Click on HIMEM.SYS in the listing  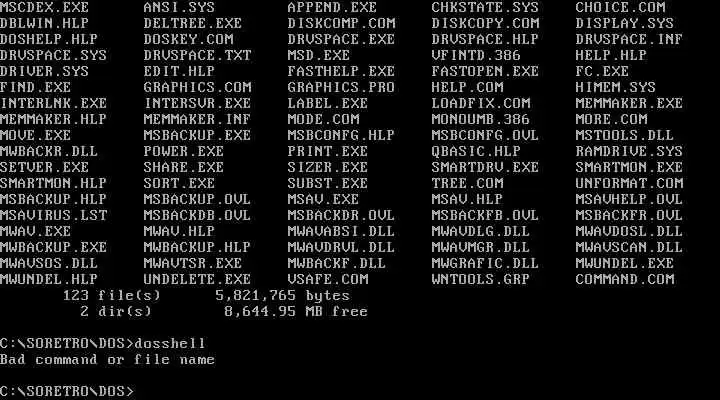615,87
